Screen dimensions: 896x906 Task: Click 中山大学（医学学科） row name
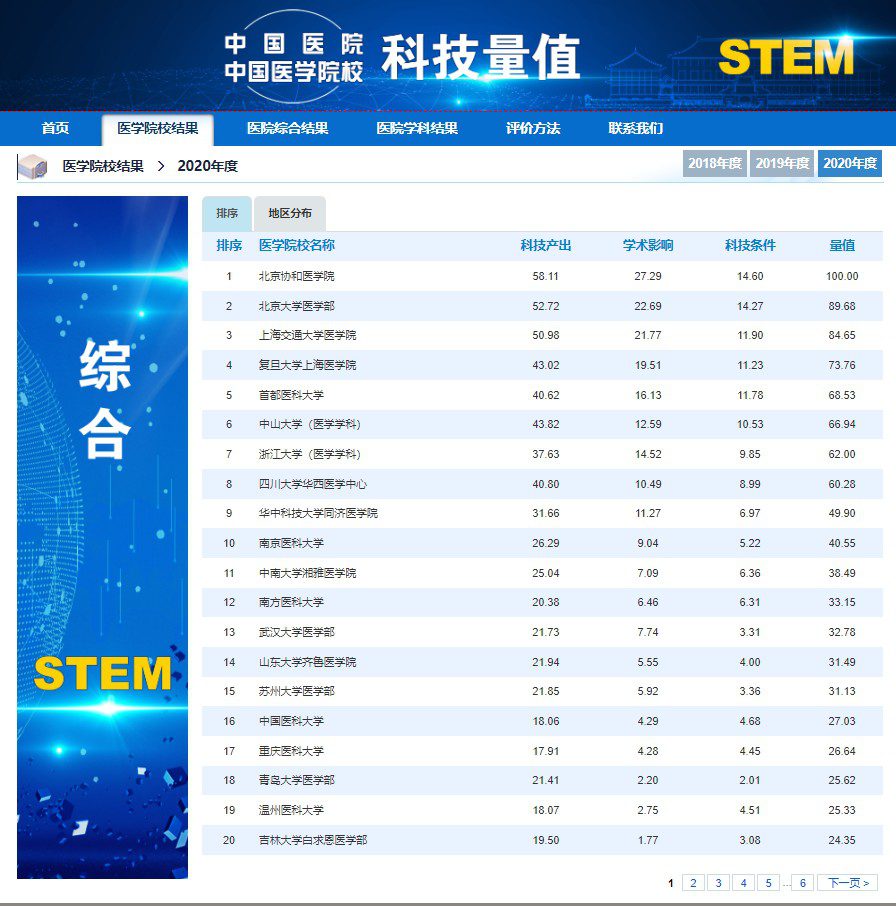coord(310,424)
